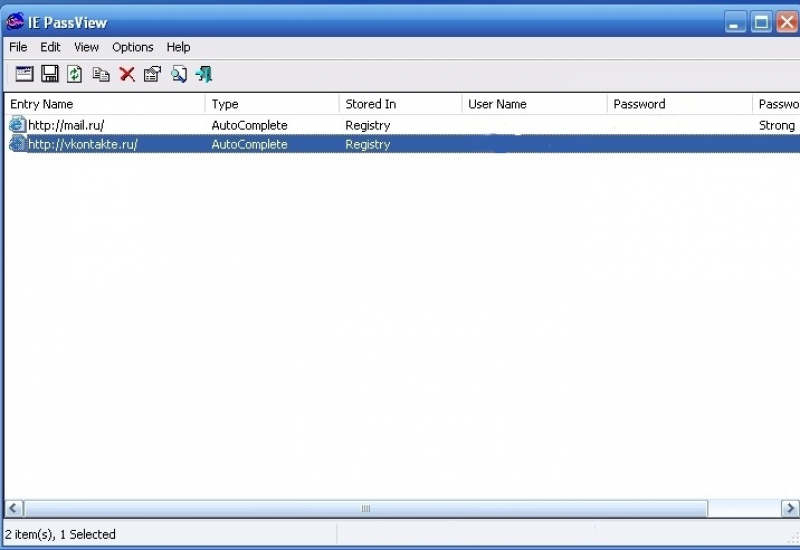Viewport: 800px width, 550px height.
Task: Click the cut-off Password Strength column header
Action: (x=777, y=104)
